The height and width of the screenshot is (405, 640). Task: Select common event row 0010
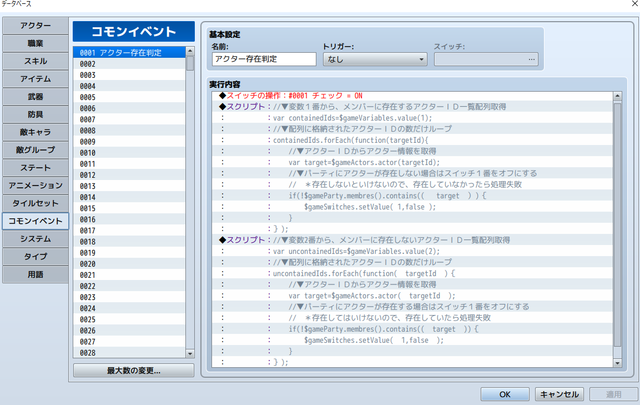129,153
